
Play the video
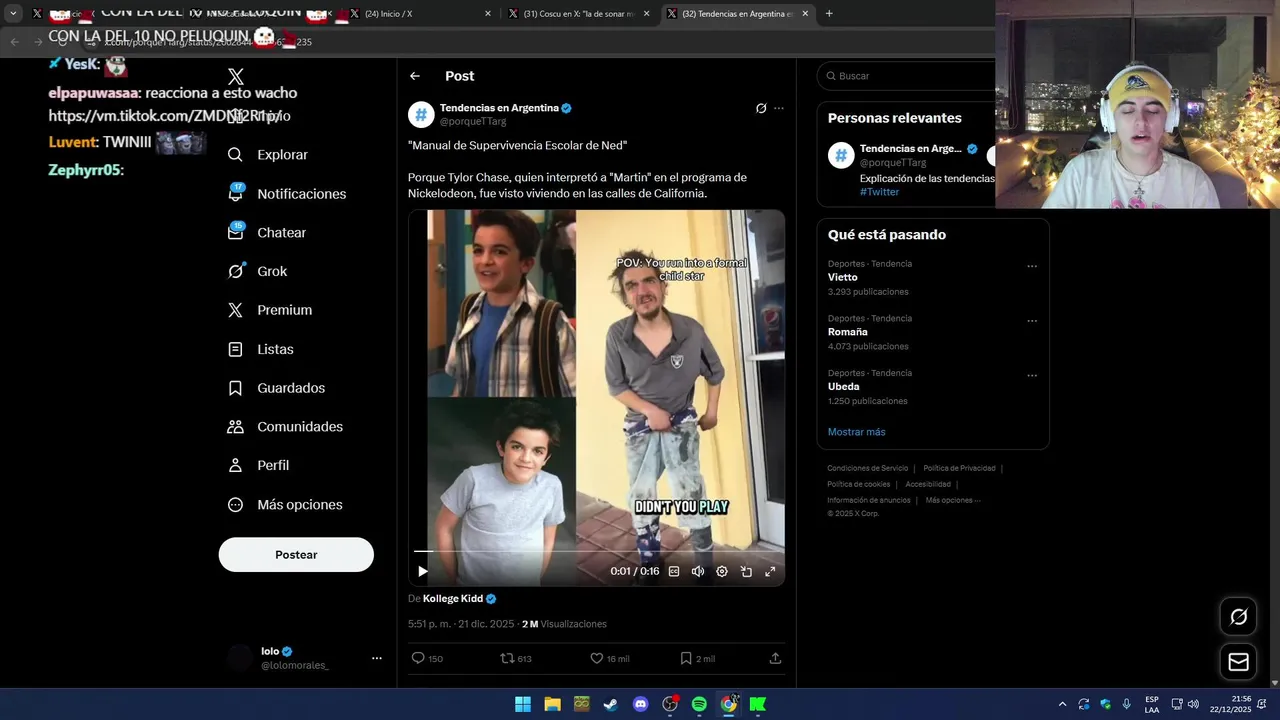423,571
